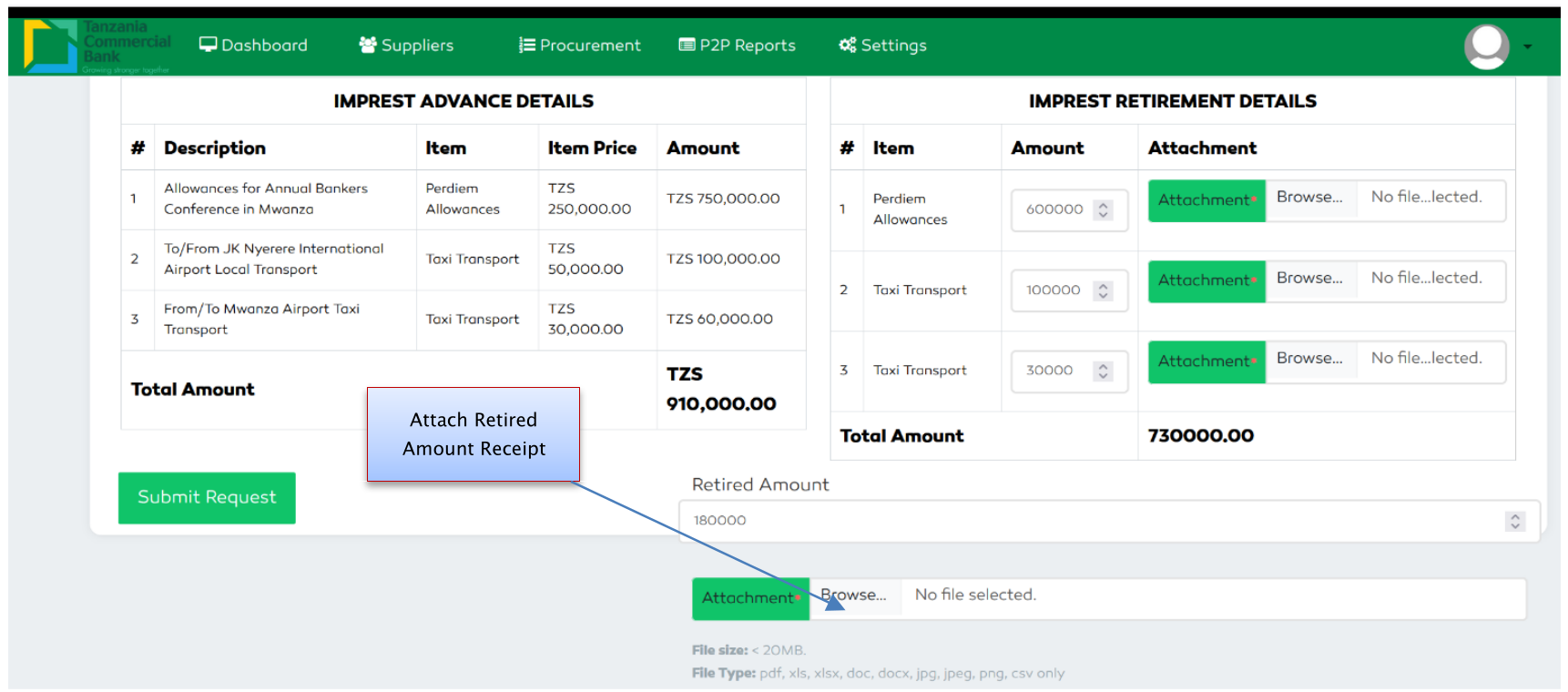Click the stepper on the 100000 amount field

(x=1103, y=290)
